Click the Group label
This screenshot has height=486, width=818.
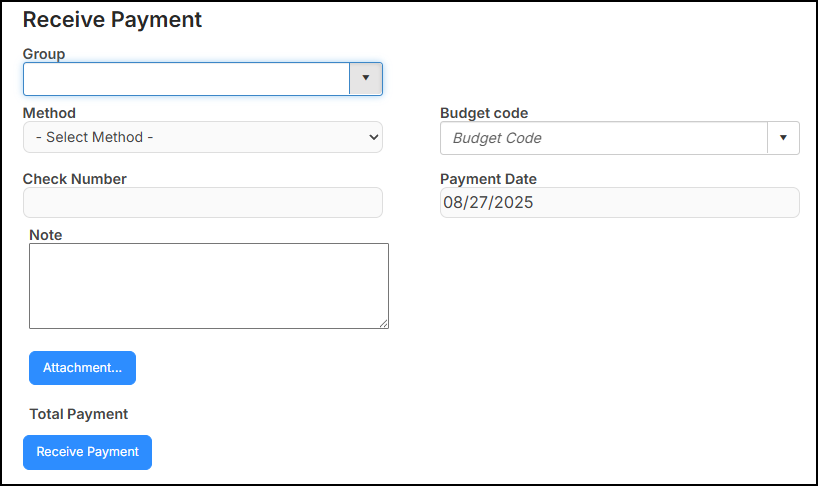pos(44,54)
